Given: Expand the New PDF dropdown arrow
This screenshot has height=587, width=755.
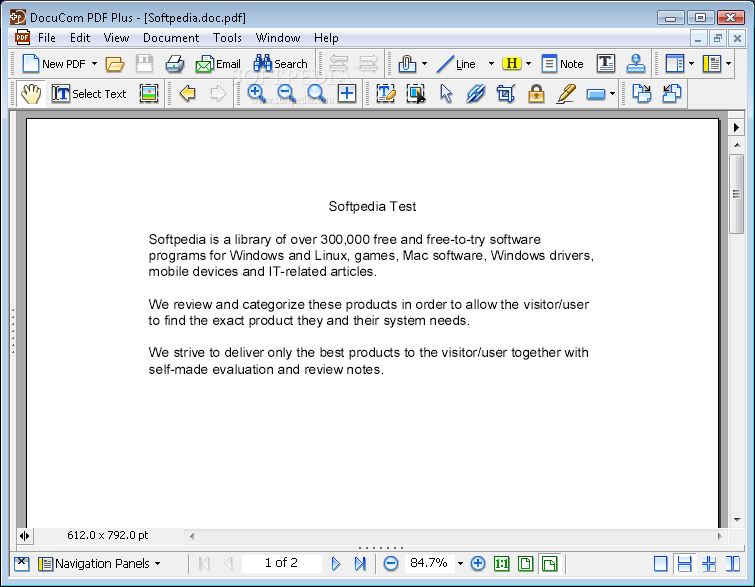Looking at the screenshot, I should pos(94,64).
